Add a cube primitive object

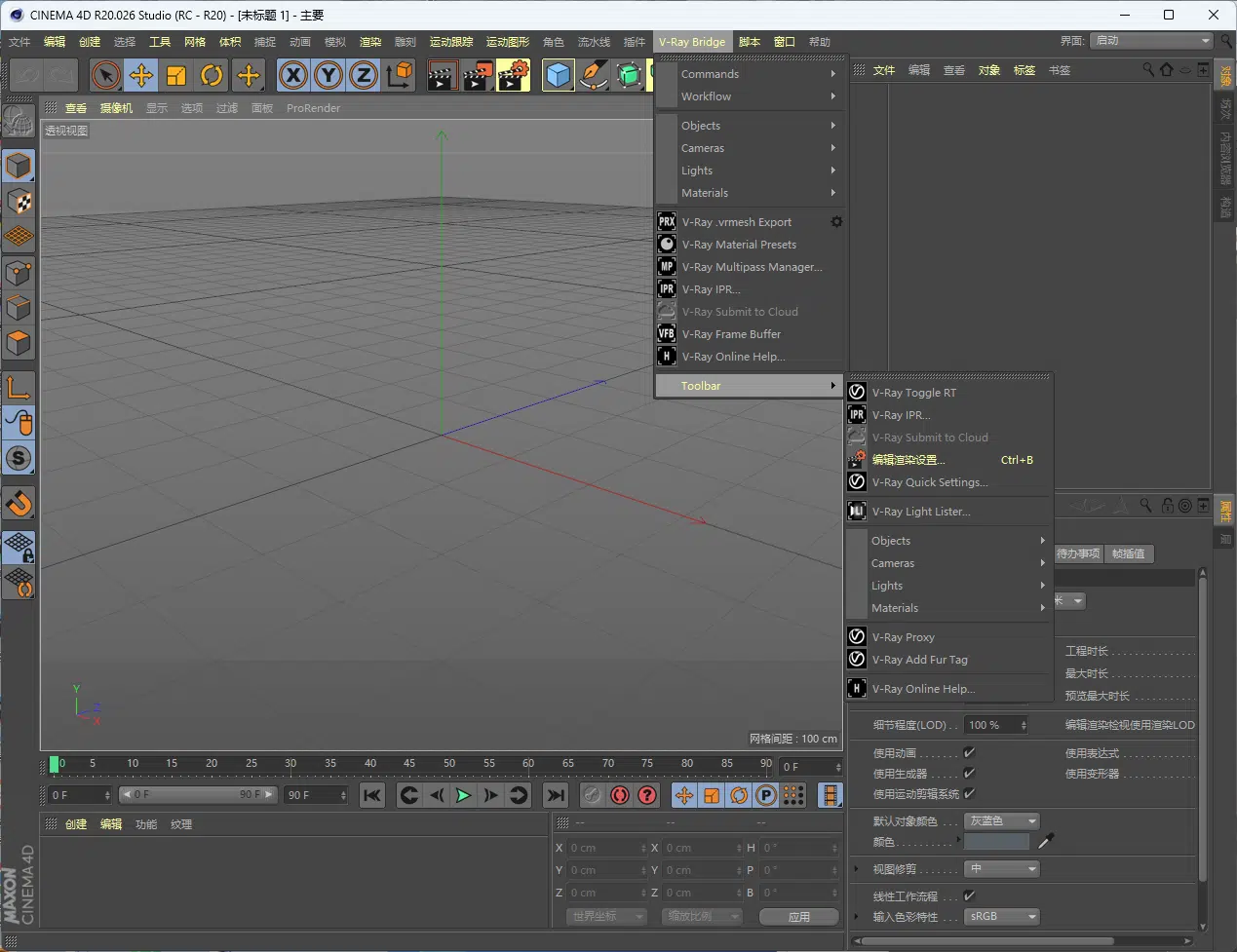coord(558,75)
